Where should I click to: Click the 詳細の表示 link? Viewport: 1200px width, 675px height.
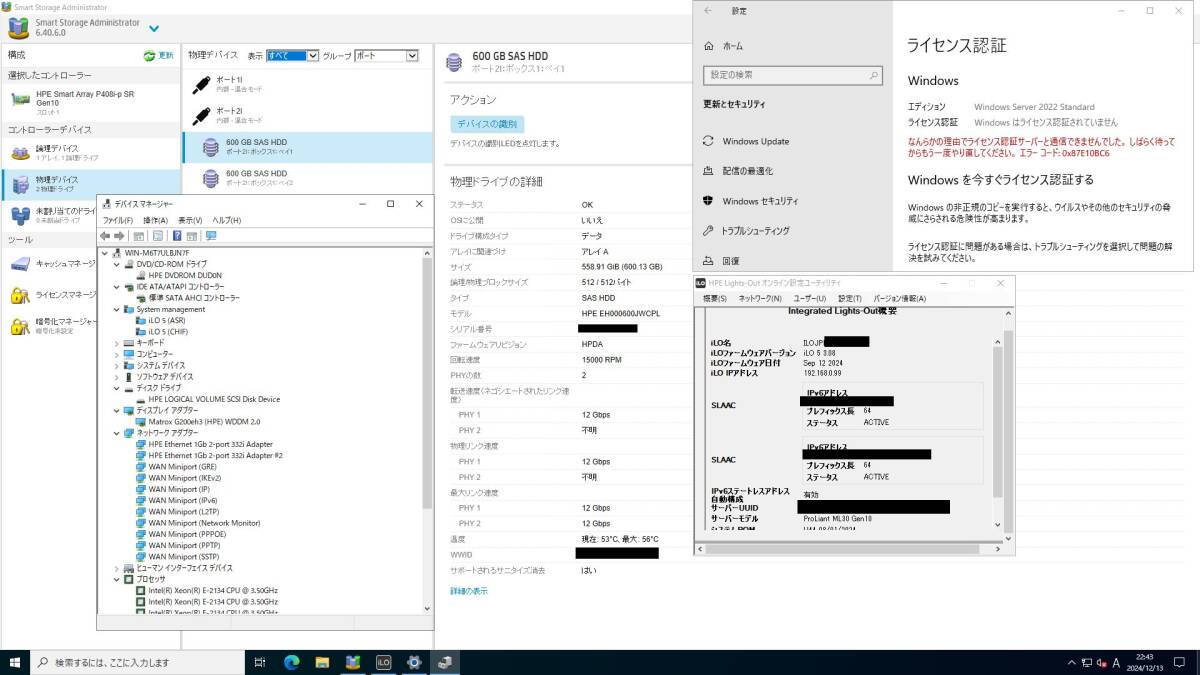coord(469,591)
